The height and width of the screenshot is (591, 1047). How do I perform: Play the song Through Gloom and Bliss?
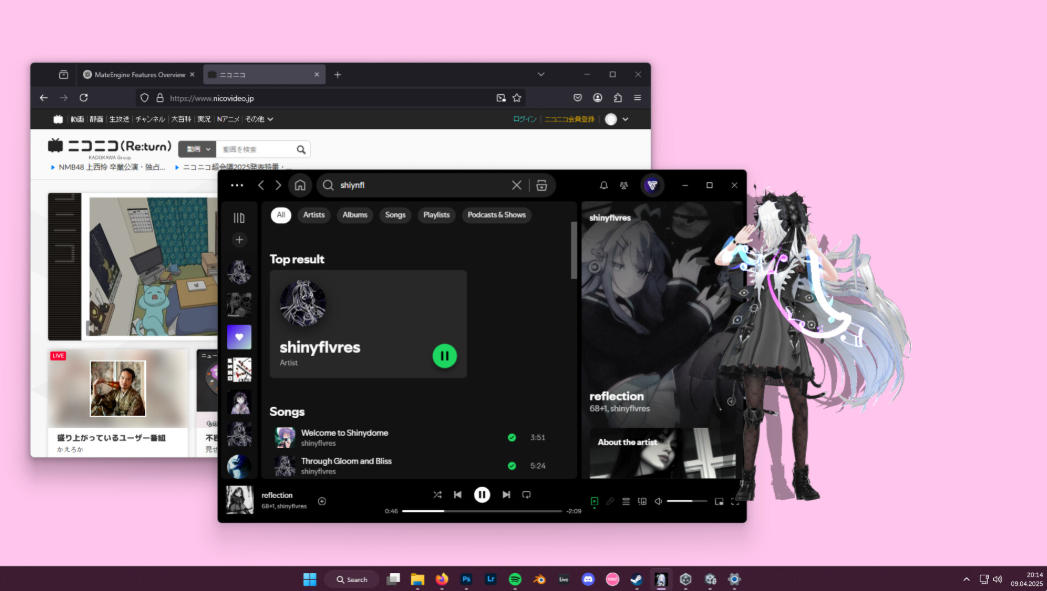pos(346,461)
